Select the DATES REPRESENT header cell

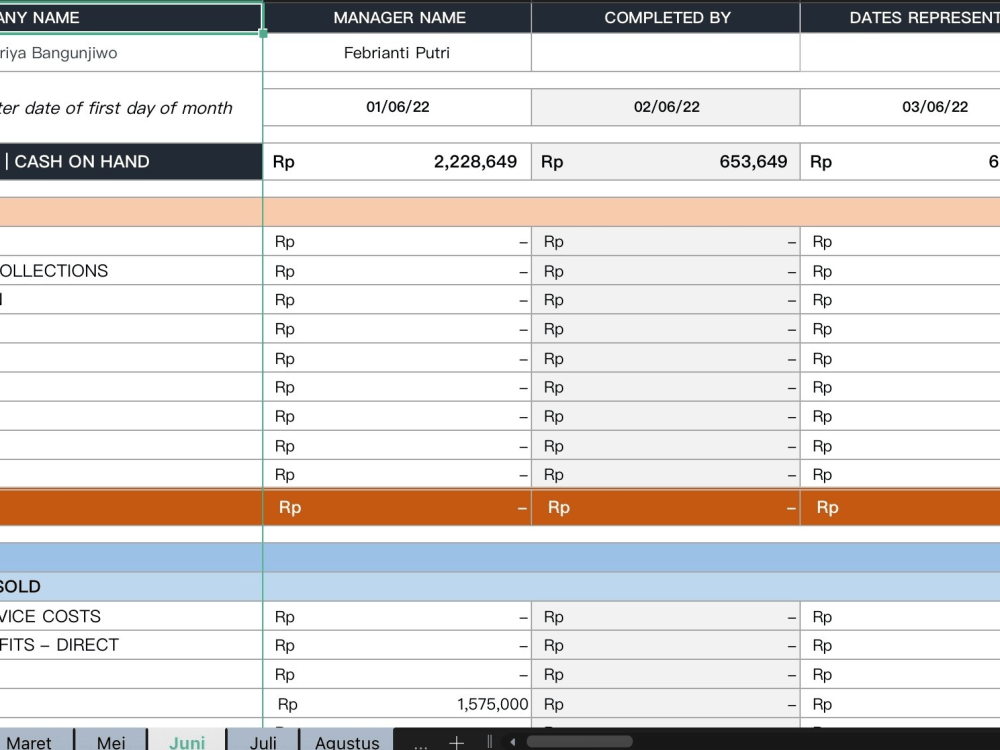point(901,17)
